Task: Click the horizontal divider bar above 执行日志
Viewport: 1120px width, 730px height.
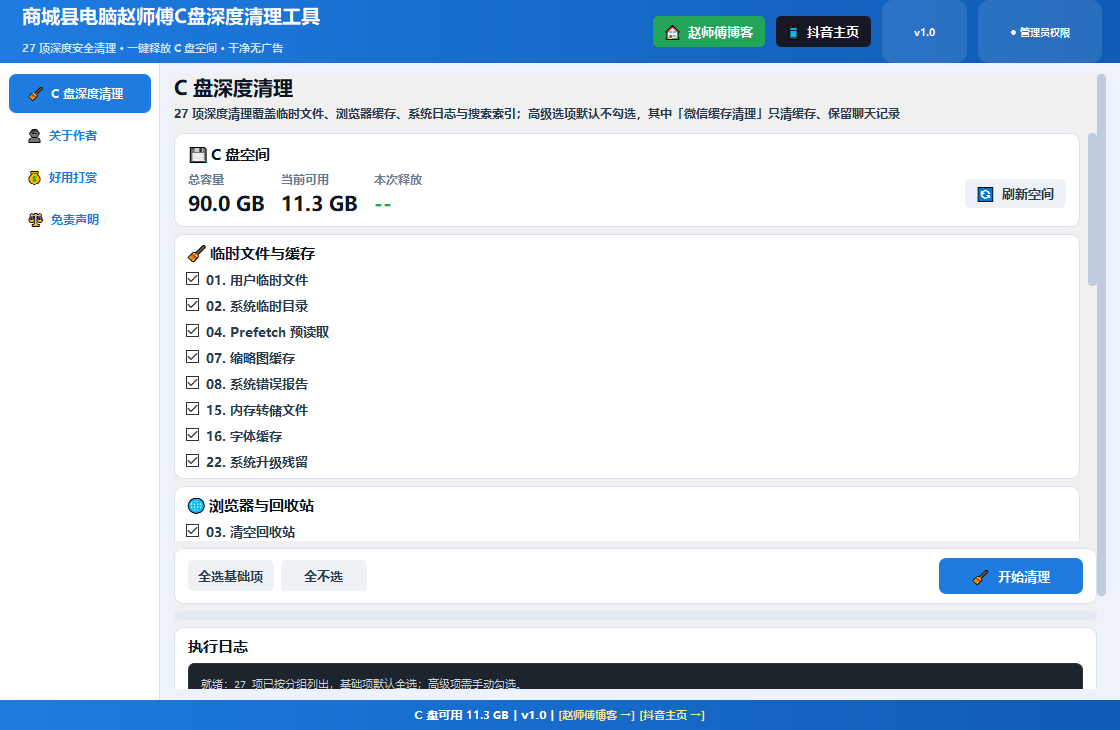Action: click(635, 615)
